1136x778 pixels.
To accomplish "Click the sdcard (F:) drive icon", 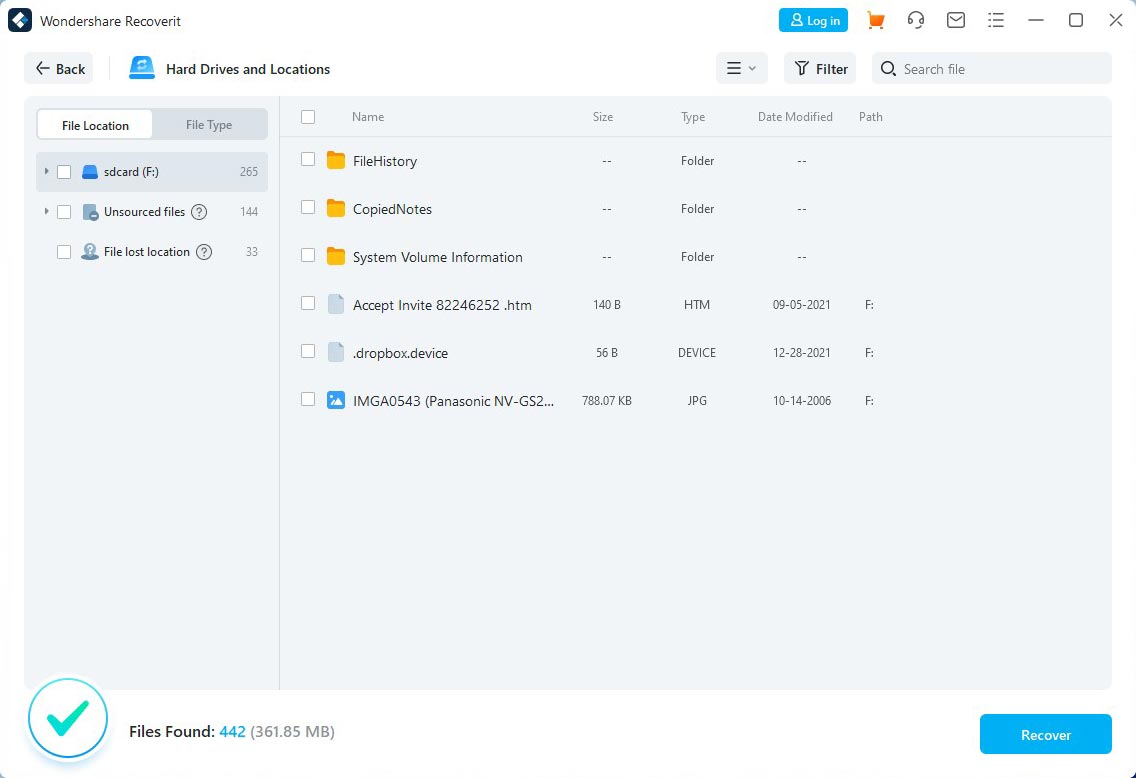I will coord(90,172).
